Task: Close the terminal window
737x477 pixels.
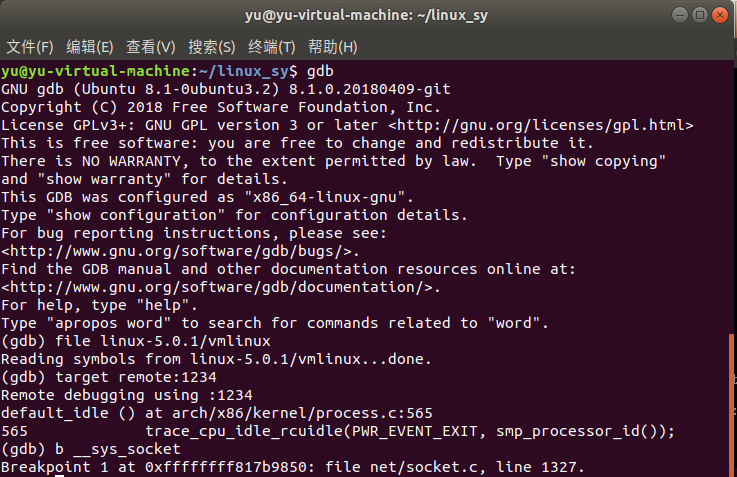Action: (718, 16)
